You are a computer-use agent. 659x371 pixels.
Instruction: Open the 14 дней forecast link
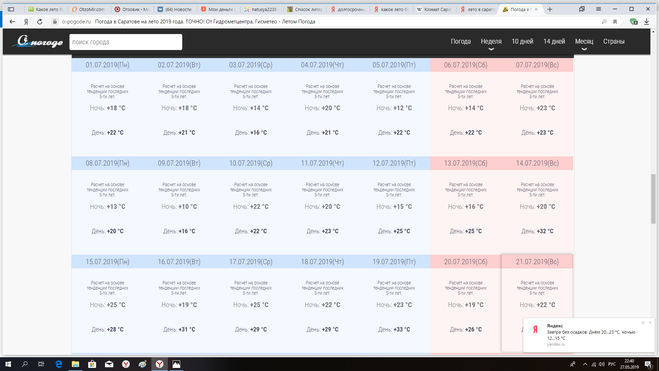[x=554, y=41]
